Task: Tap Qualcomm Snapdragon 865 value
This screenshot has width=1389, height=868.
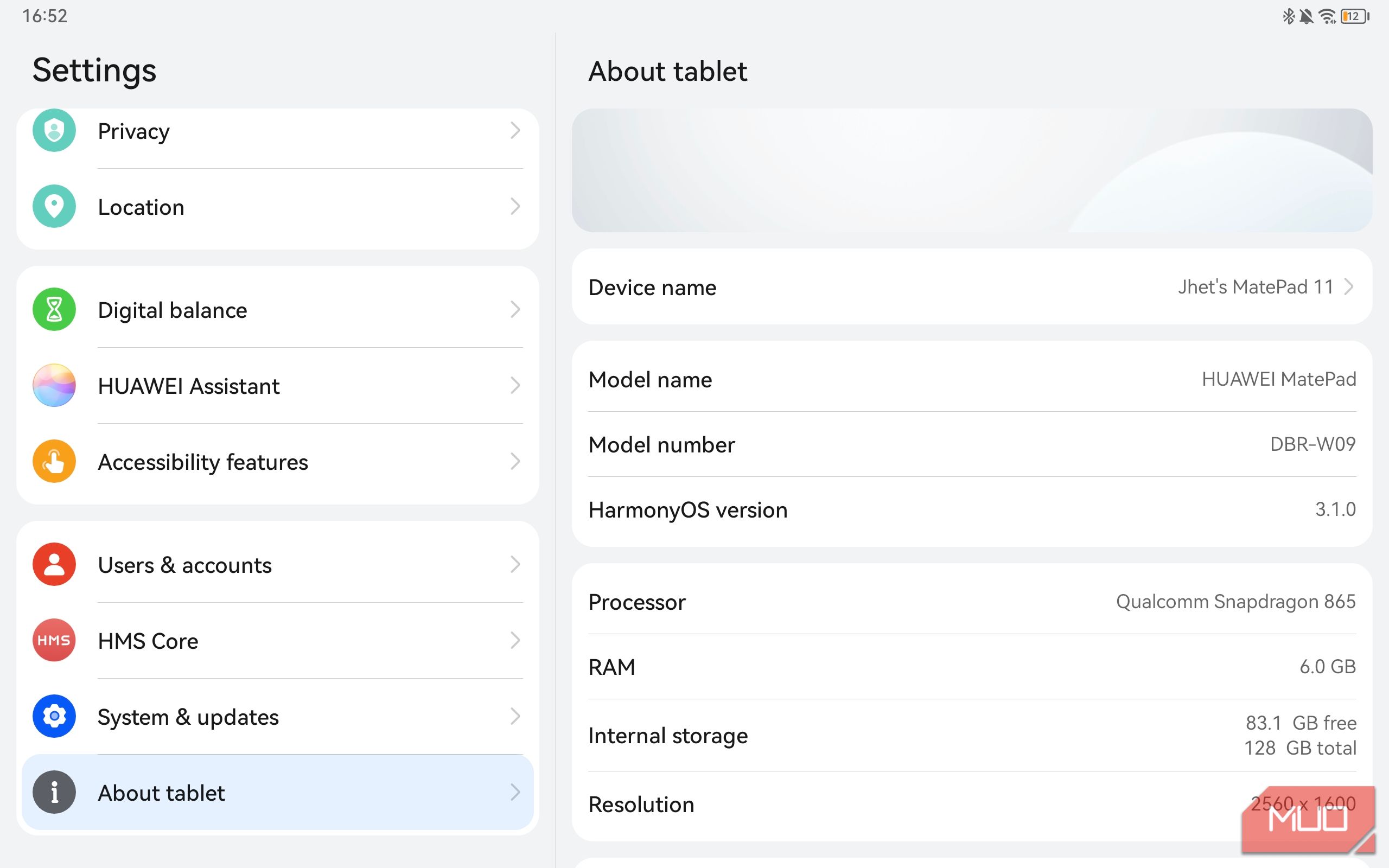Action: (x=1236, y=601)
